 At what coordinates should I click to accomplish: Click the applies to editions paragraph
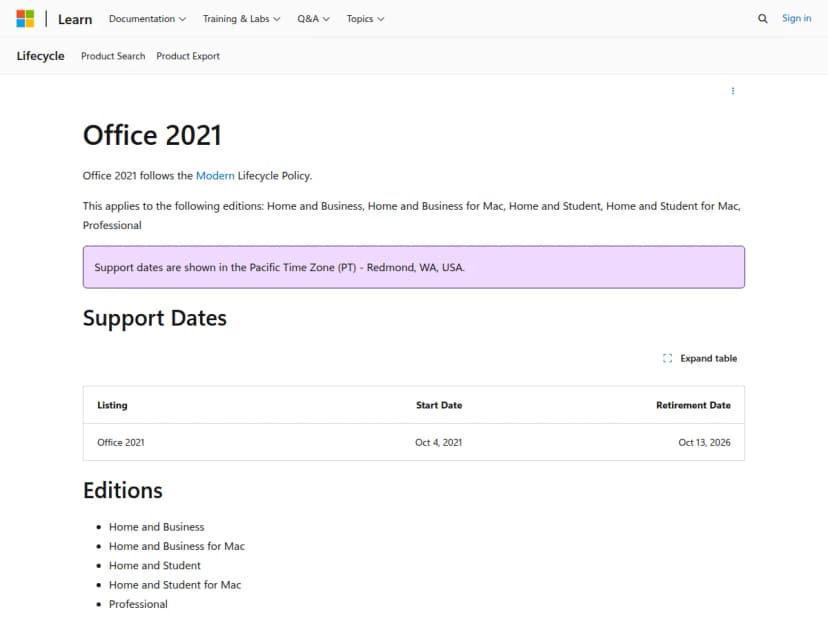point(411,215)
